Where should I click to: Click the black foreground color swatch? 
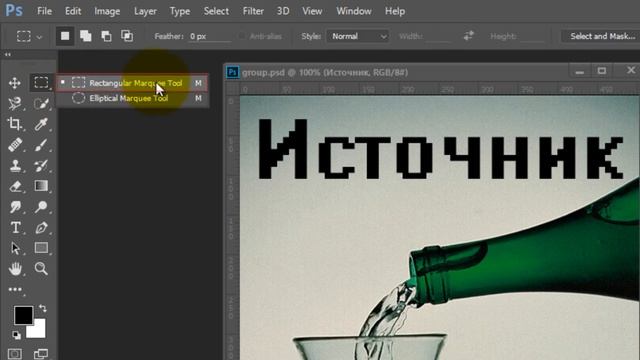(23, 316)
